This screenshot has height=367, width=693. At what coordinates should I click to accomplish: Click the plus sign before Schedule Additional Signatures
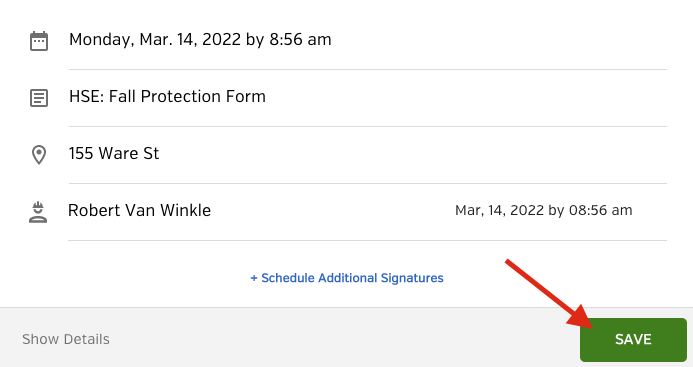pos(254,278)
